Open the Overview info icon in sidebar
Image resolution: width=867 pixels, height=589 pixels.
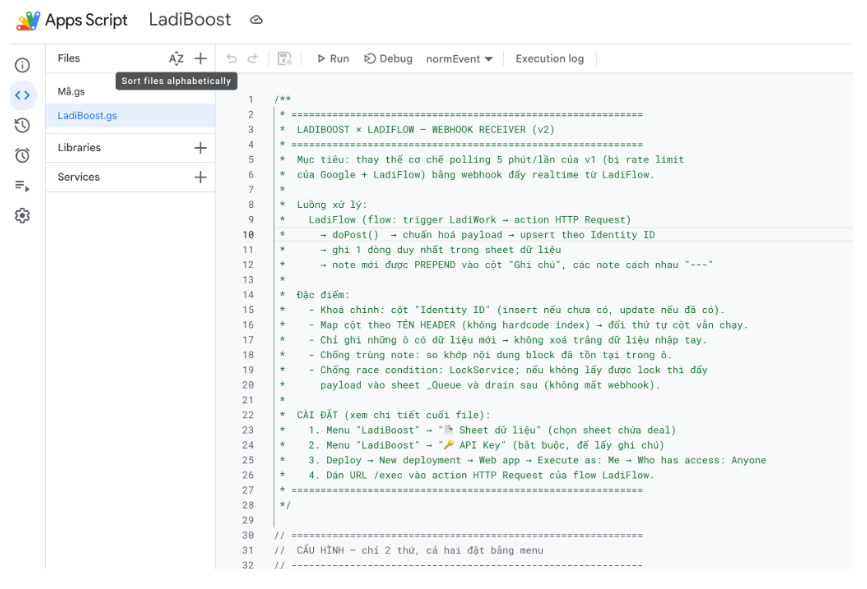tap(22, 65)
